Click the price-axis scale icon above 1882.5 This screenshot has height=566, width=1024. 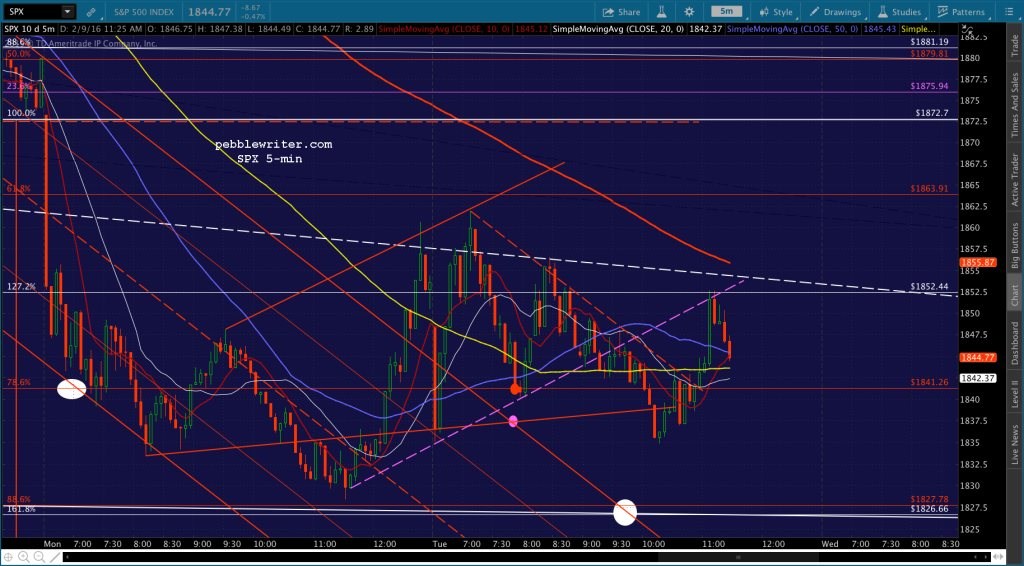967,31
